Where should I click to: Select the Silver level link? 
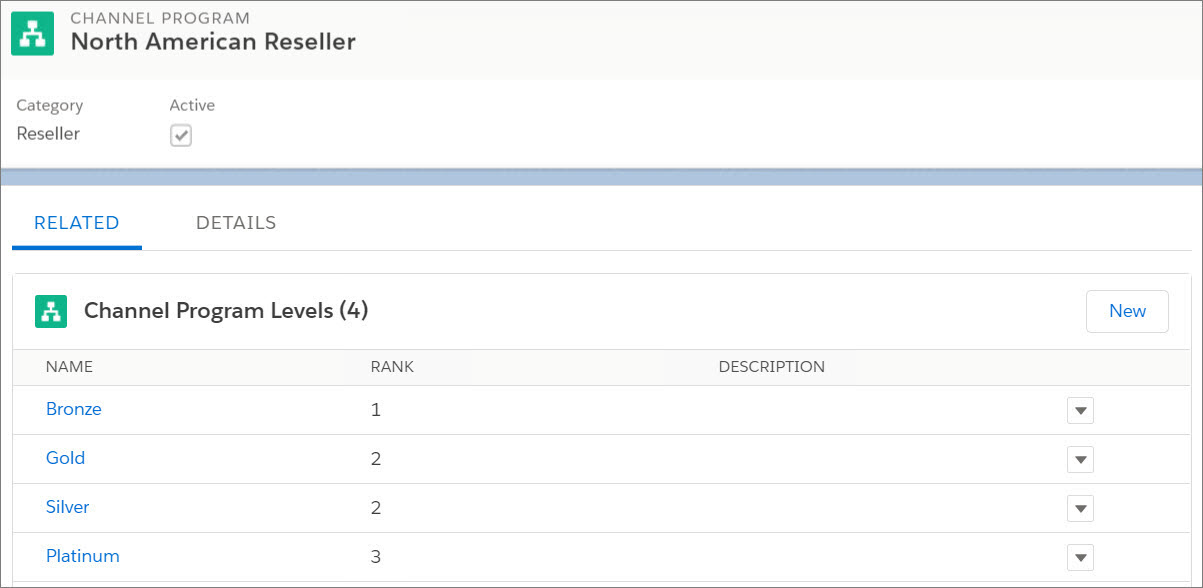tap(68, 507)
